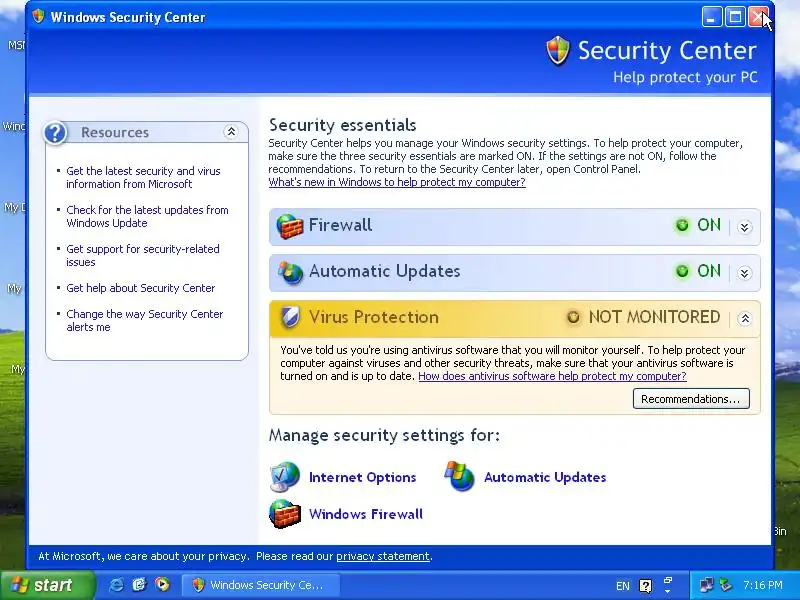The height and width of the screenshot is (600, 800).
Task: Click the second system tray icon near clock
Action: (x=725, y=585)
